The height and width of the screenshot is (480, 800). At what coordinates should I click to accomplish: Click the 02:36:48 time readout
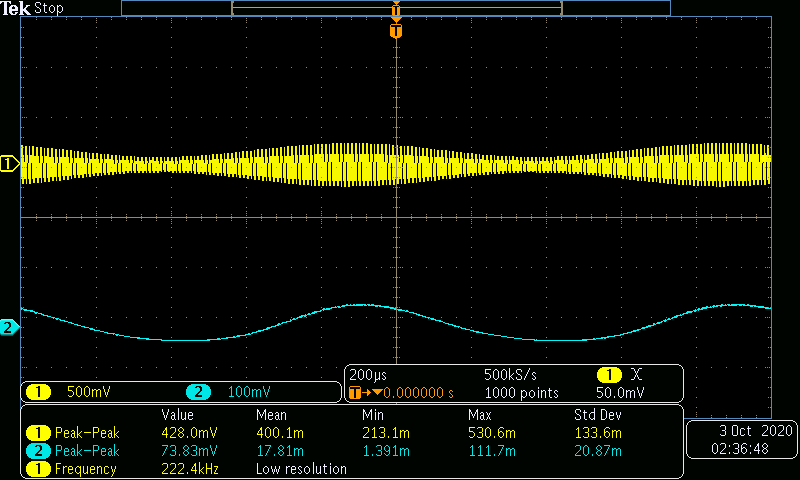[x=740, y=449]
